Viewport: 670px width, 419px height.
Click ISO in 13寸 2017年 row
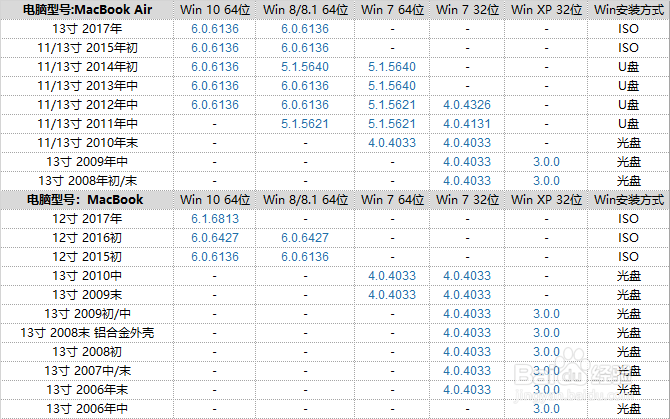(x=629, y=29)
